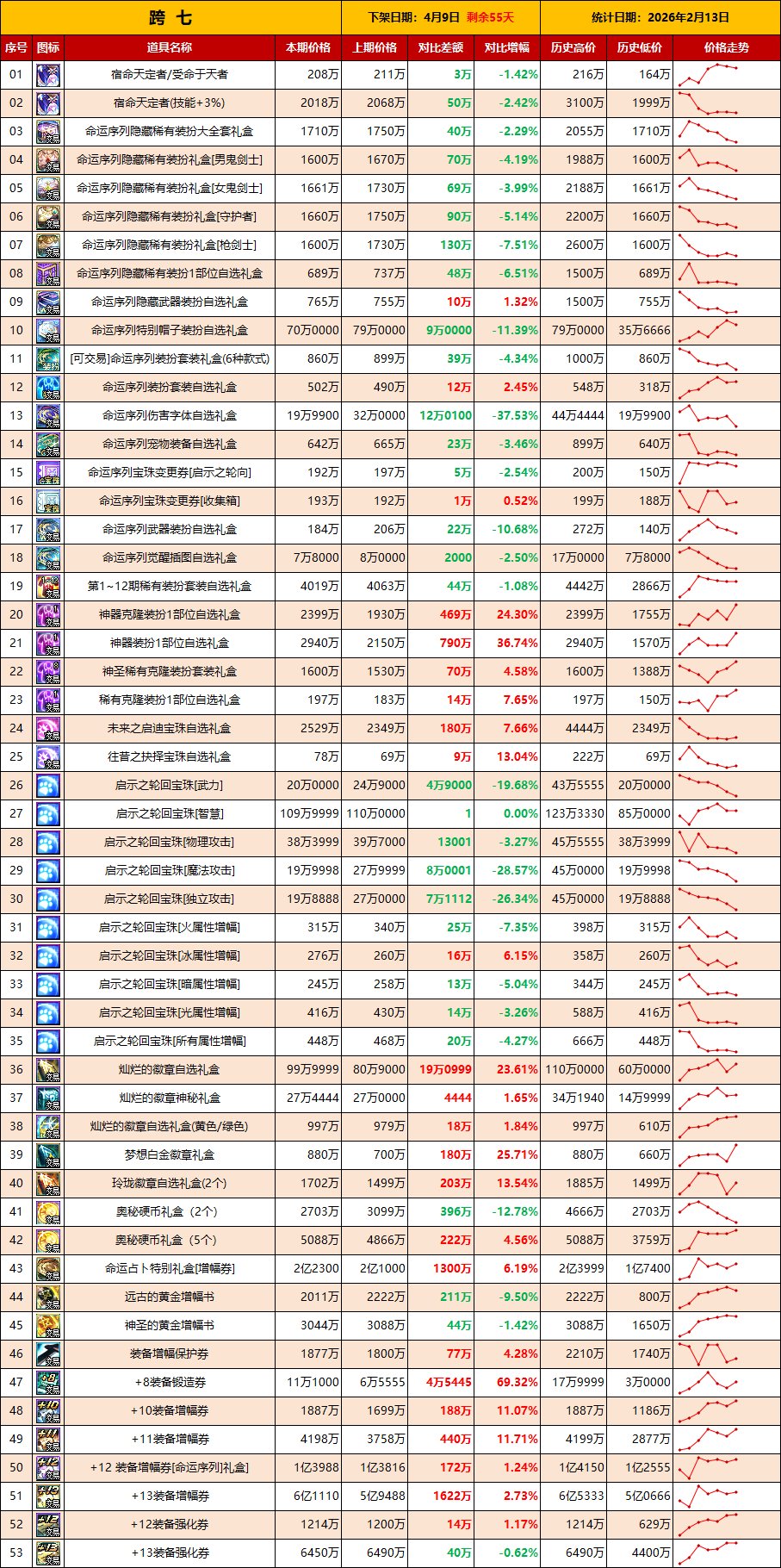This screenshot has width=781, height=1568.
Task: Click the item name 命运占卜特别礼盒[增幅券]
Action: tap(170, 1269)
